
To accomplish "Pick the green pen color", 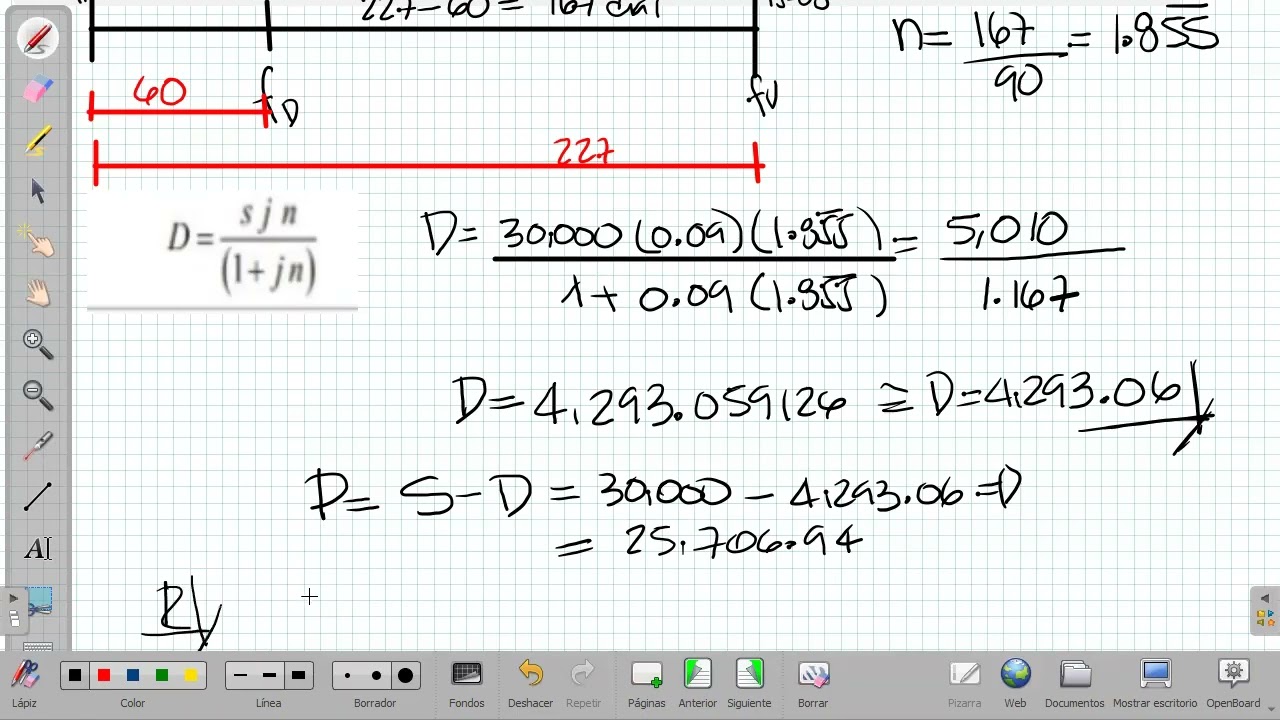I will click(x=162, y=676).
